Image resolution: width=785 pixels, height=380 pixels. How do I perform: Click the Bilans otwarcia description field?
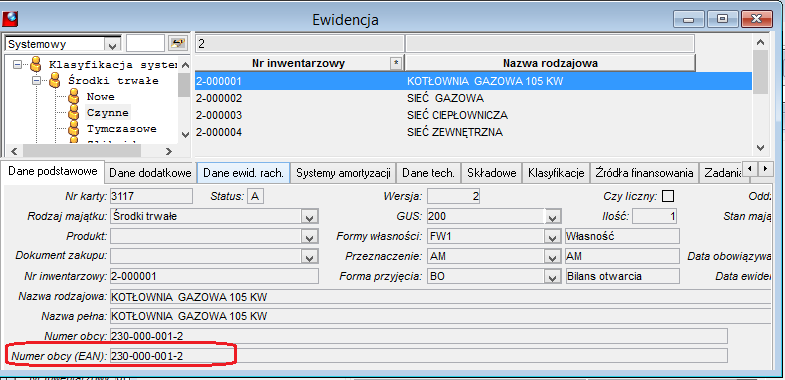[x=622, y=276]
